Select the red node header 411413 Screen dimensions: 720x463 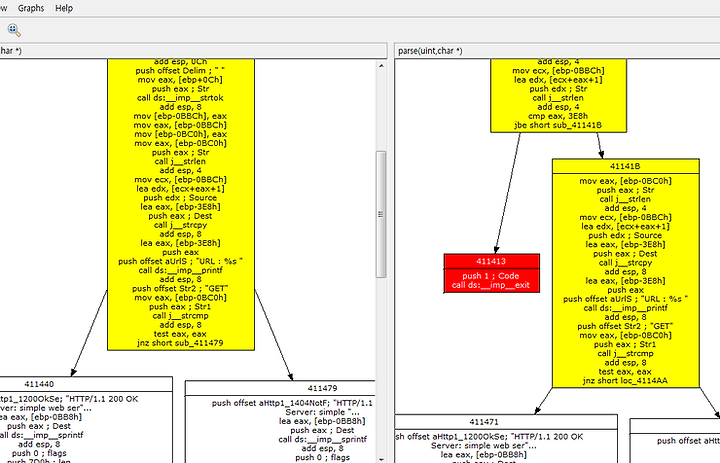491,261
